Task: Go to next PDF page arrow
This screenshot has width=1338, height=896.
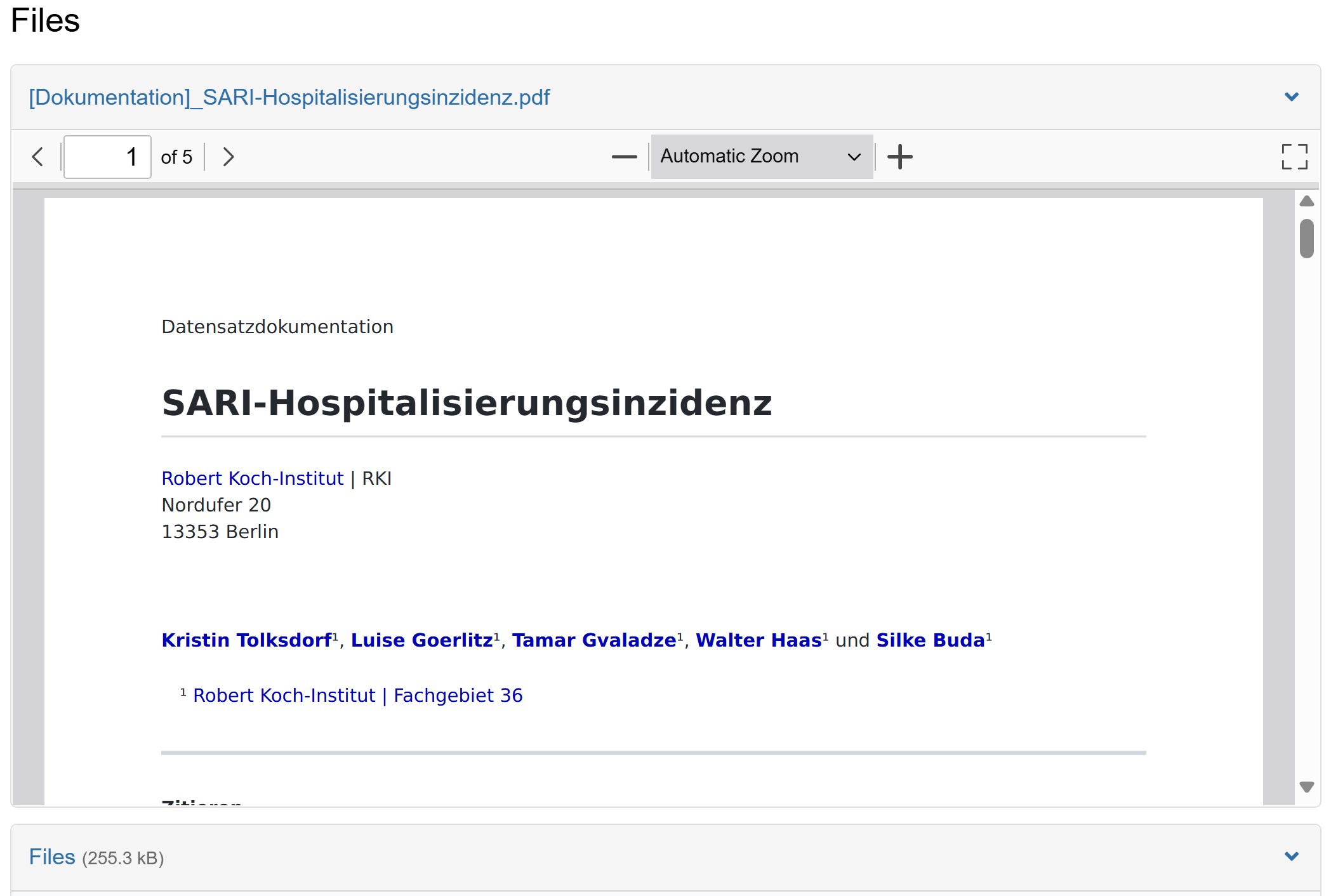Action: tap(229, 157)
